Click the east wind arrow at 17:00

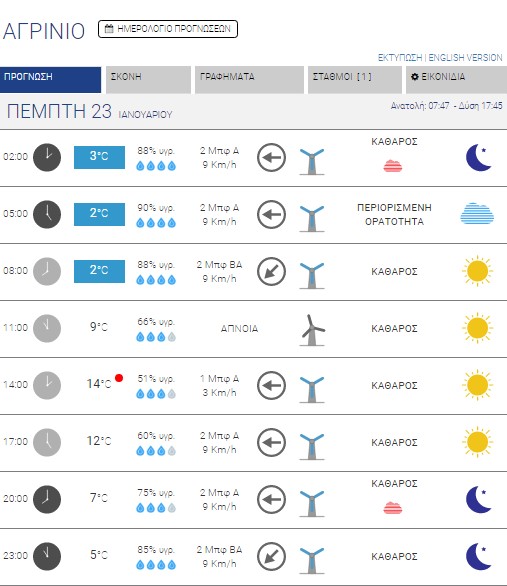[x=272, y=442]
